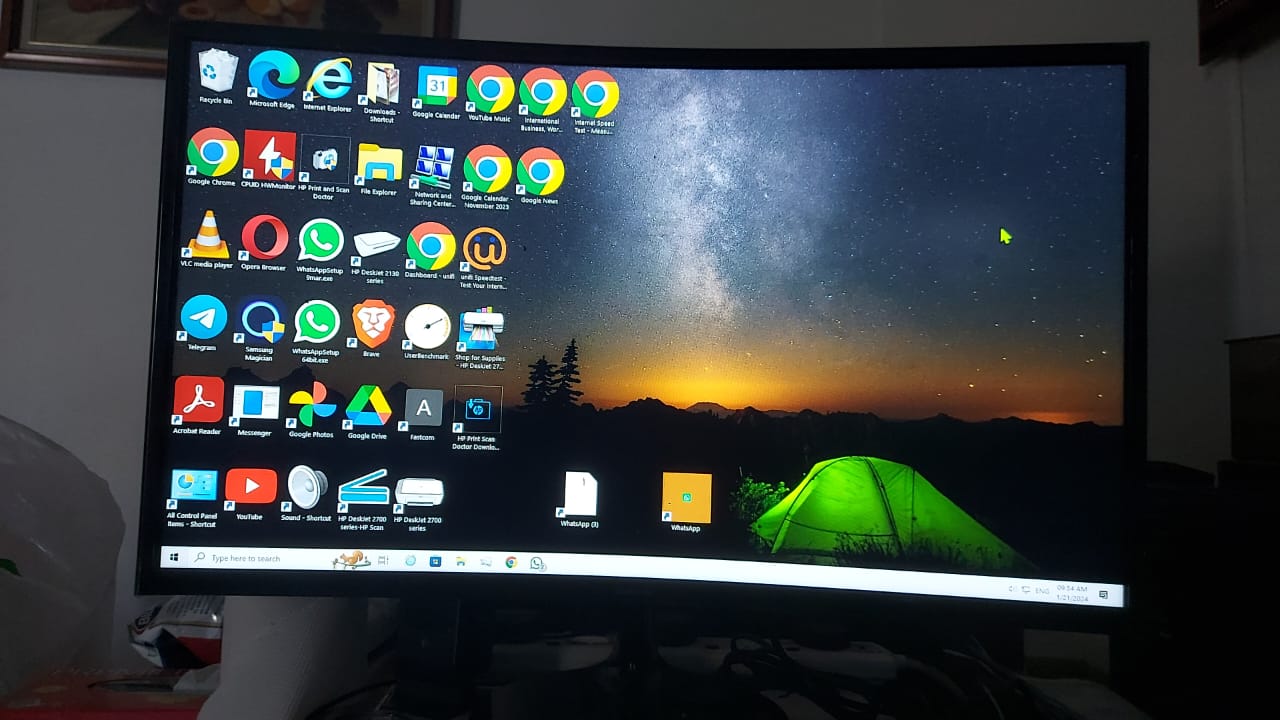The image size is (1280, 720).
Task: Select the Samsung Magician shortcut
Action: pos(260,330)
